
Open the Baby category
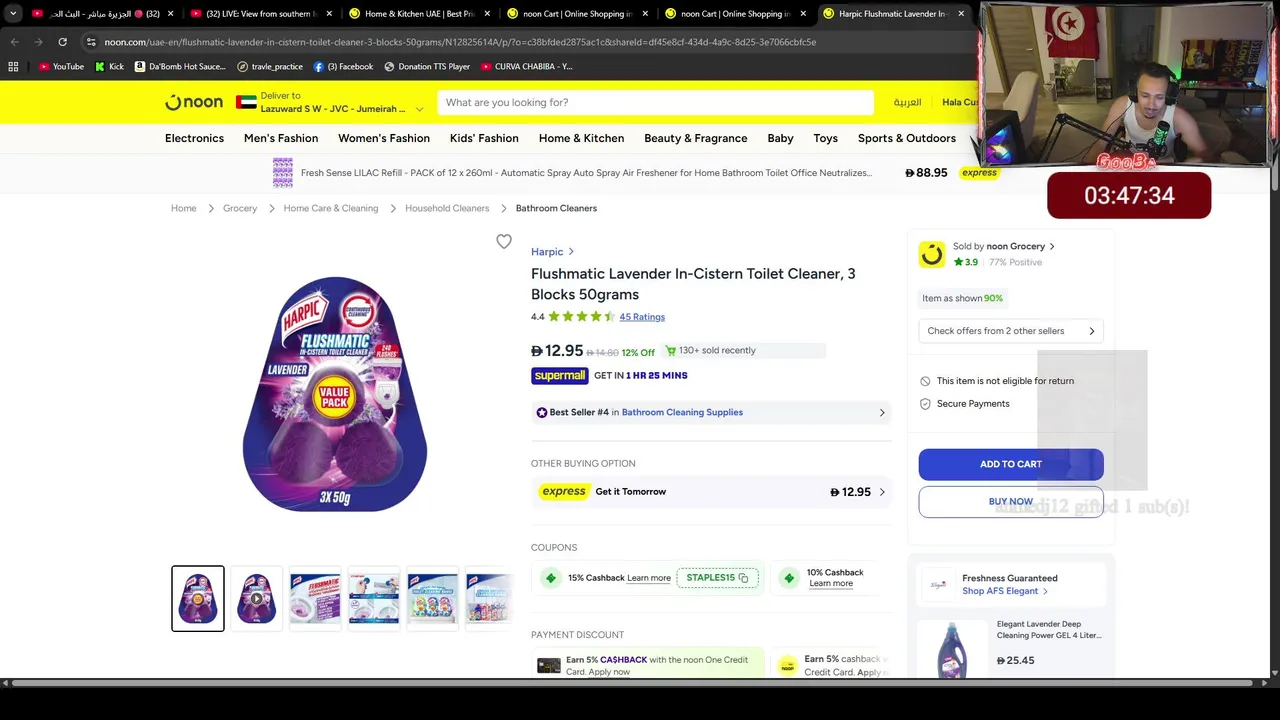tap(780, 138)
